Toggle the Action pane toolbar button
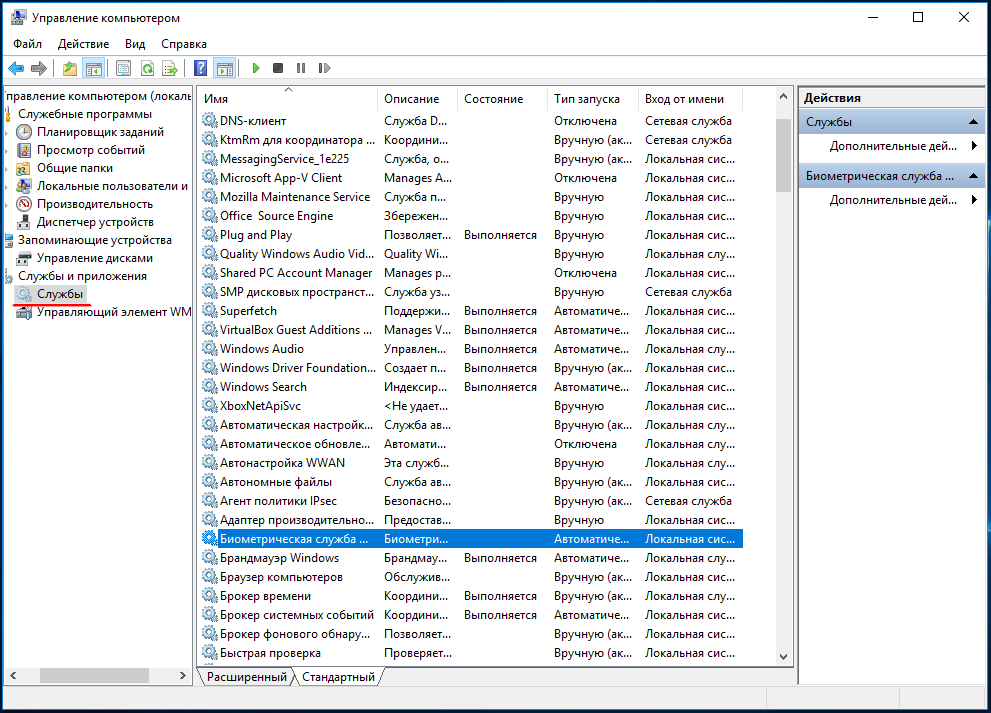The image size is (991, 713). pos(224,68)
